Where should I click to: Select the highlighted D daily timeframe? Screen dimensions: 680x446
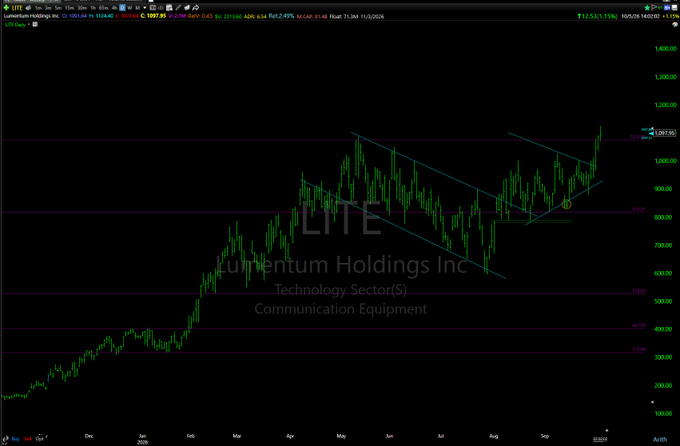(122, 8)
